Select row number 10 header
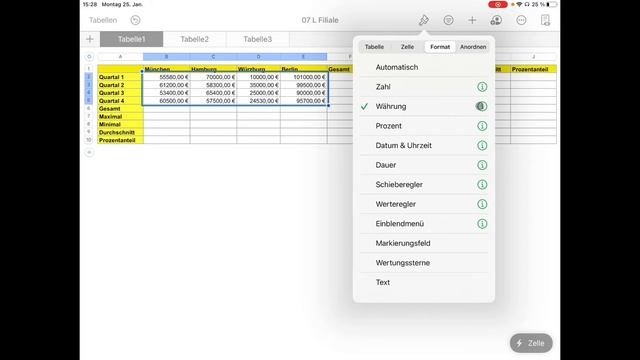The height and width of the screenshot is (360, 640). pyautogui.click(x=89, y=140)
